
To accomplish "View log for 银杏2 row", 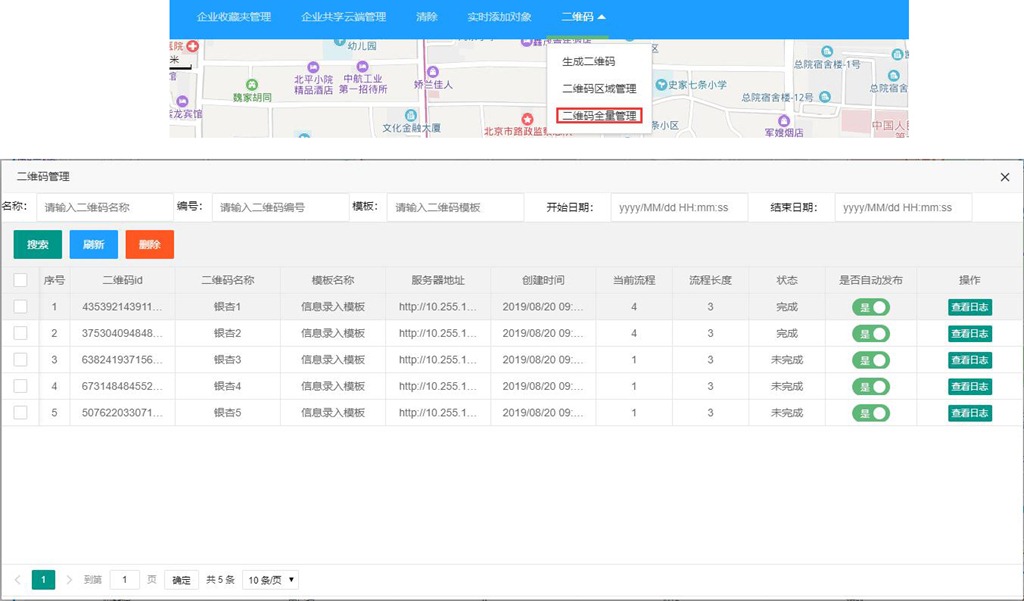I will coord(969,334).
